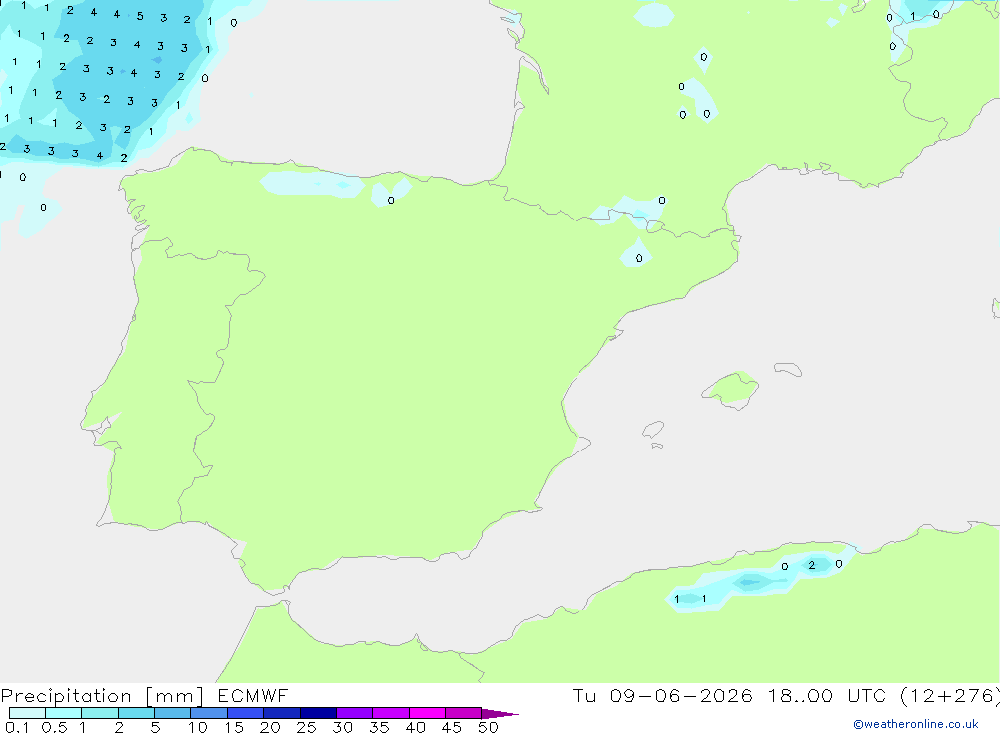Click the '(12+276)' forecast step text
The height and width of the screenshot is (733, 1000).
coord(950,696)
